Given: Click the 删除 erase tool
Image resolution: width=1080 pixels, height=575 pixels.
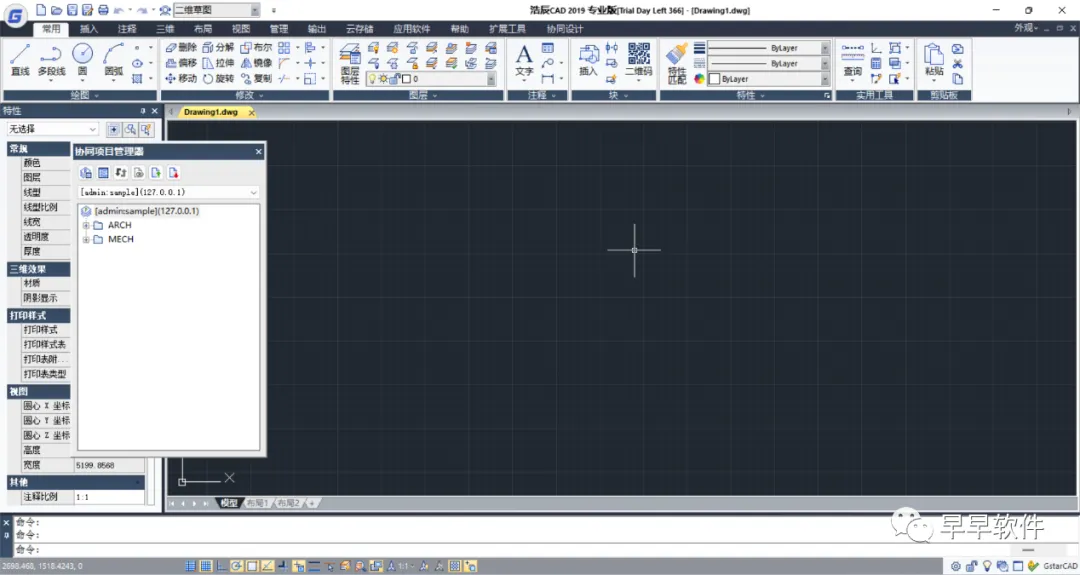Looking at the screenshot, I should tap(181, 48).
